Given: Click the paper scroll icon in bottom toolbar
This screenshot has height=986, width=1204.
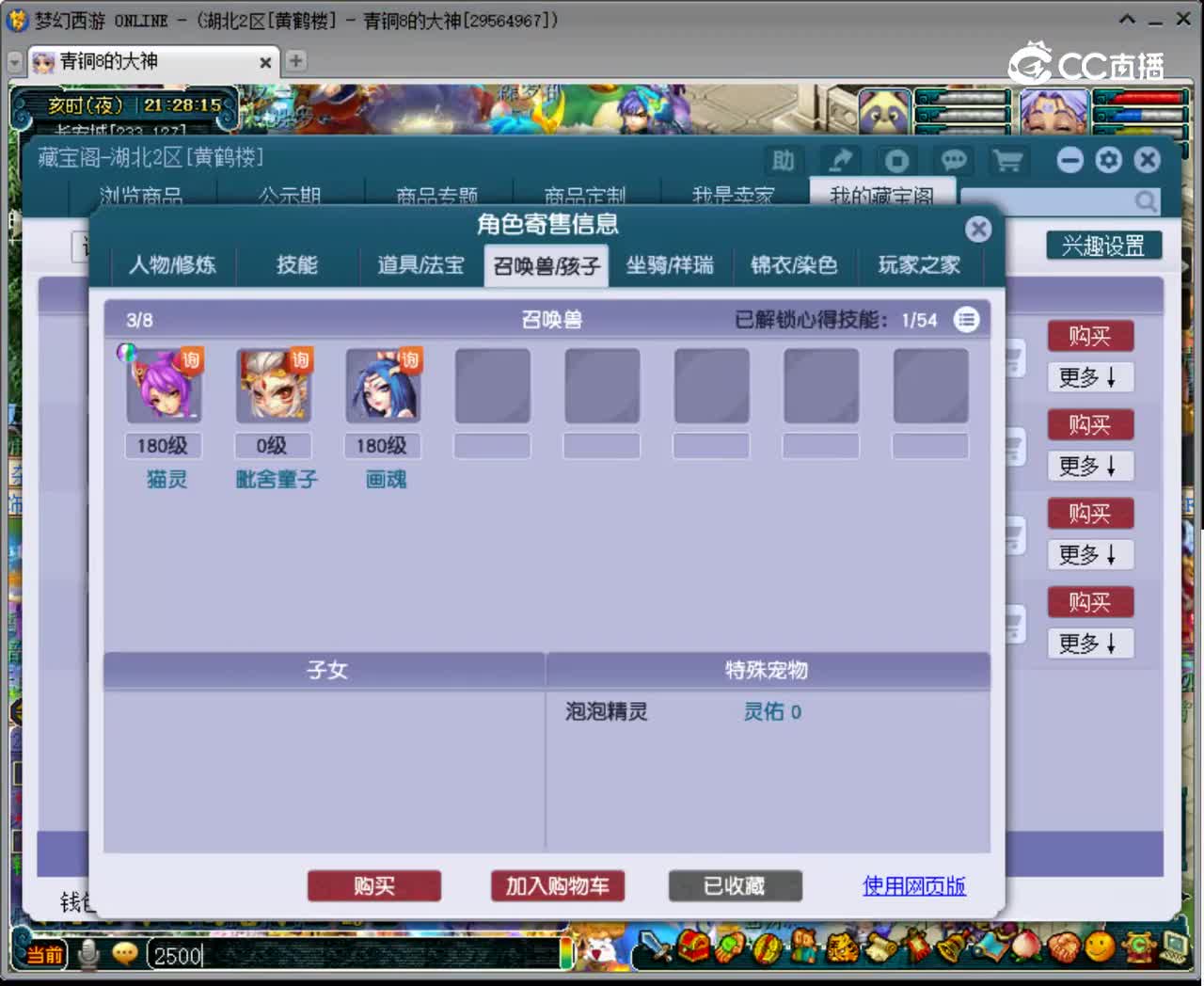Looking at the screenshot, I should coord(879,947).
